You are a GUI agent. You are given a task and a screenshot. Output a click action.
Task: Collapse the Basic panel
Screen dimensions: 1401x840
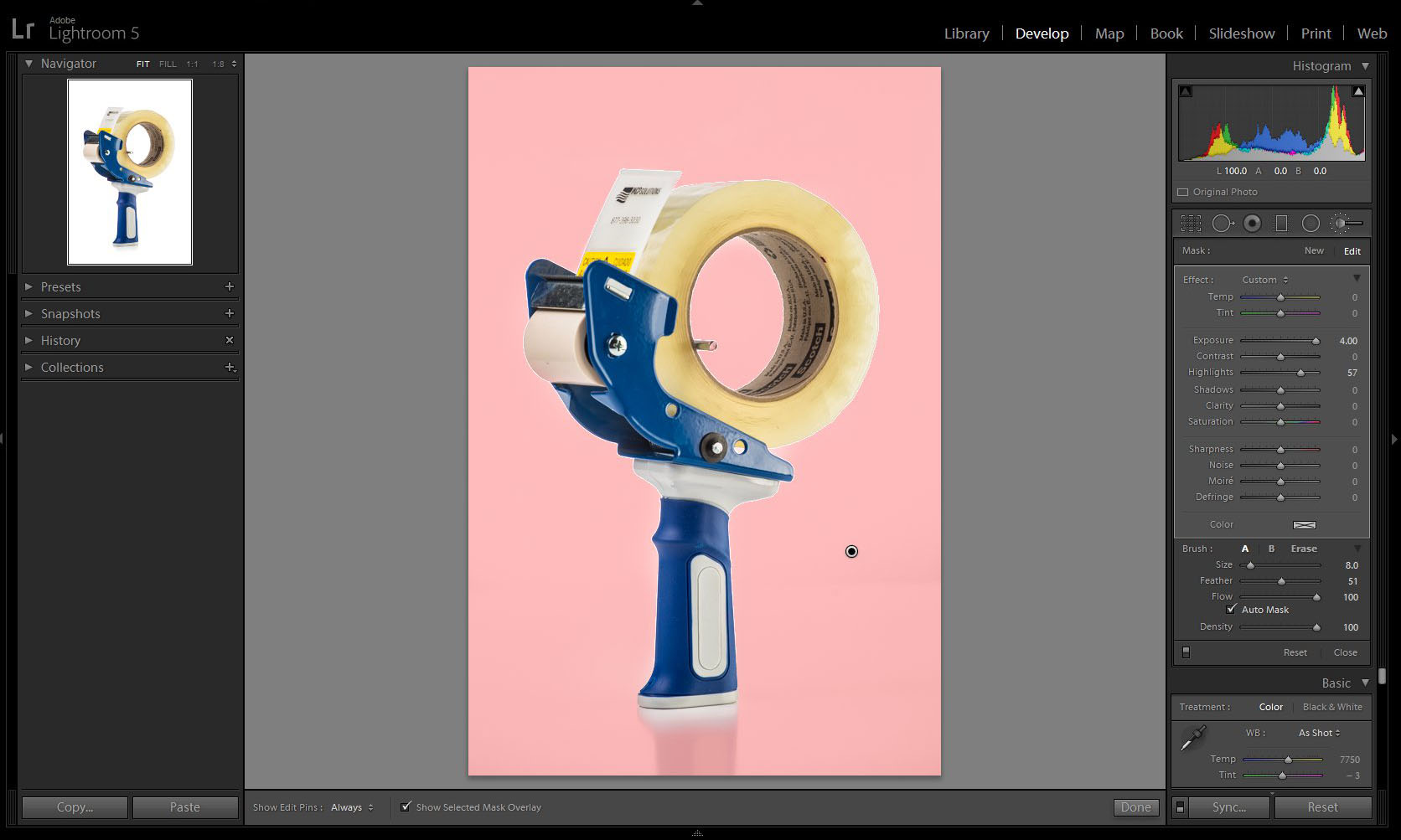(1365, 683)
